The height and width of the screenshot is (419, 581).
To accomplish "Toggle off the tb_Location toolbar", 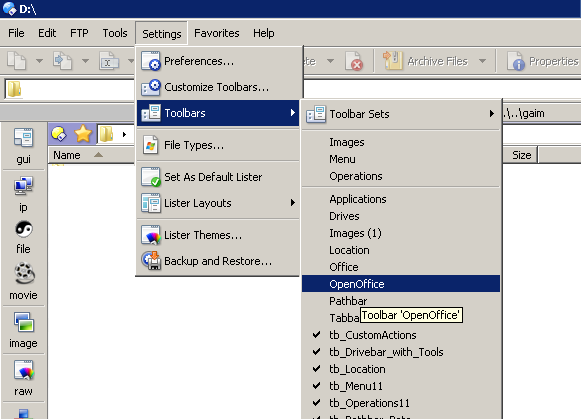I will (401, 369).
